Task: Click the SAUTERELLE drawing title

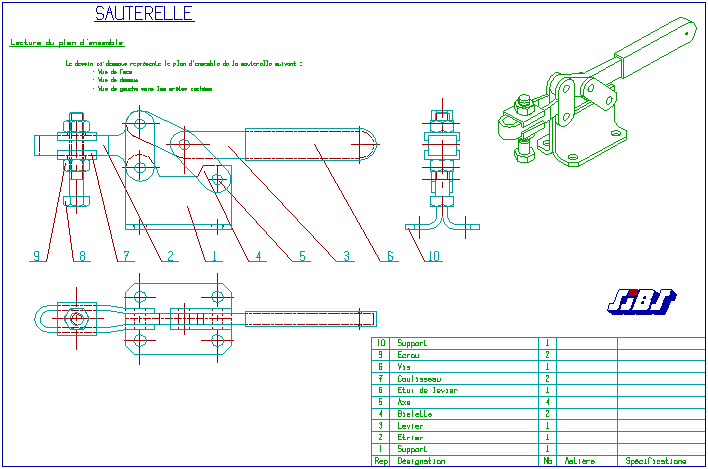Action: click(144, 14)
